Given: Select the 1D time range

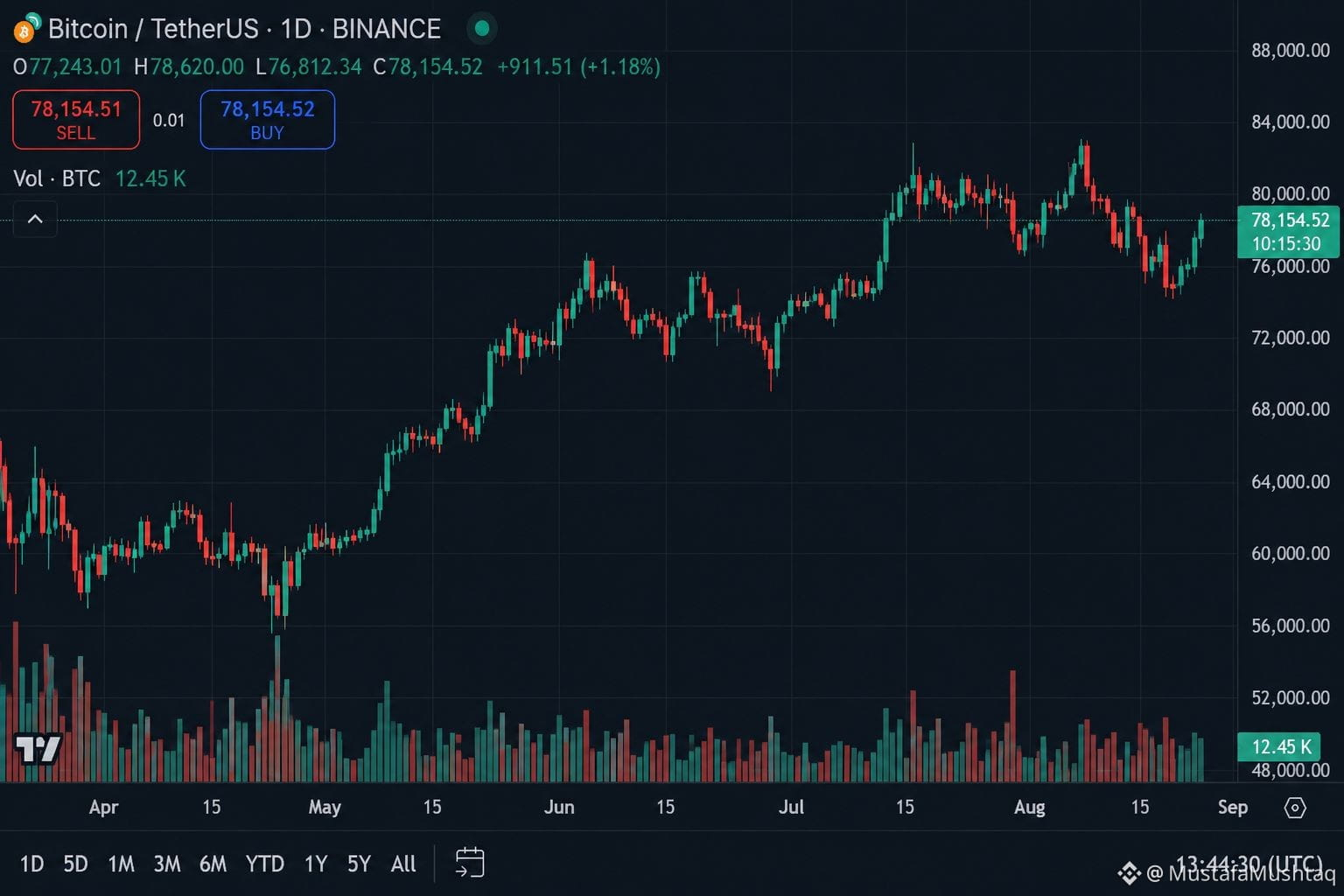Looking at the screenshot, I should (31, 864).
